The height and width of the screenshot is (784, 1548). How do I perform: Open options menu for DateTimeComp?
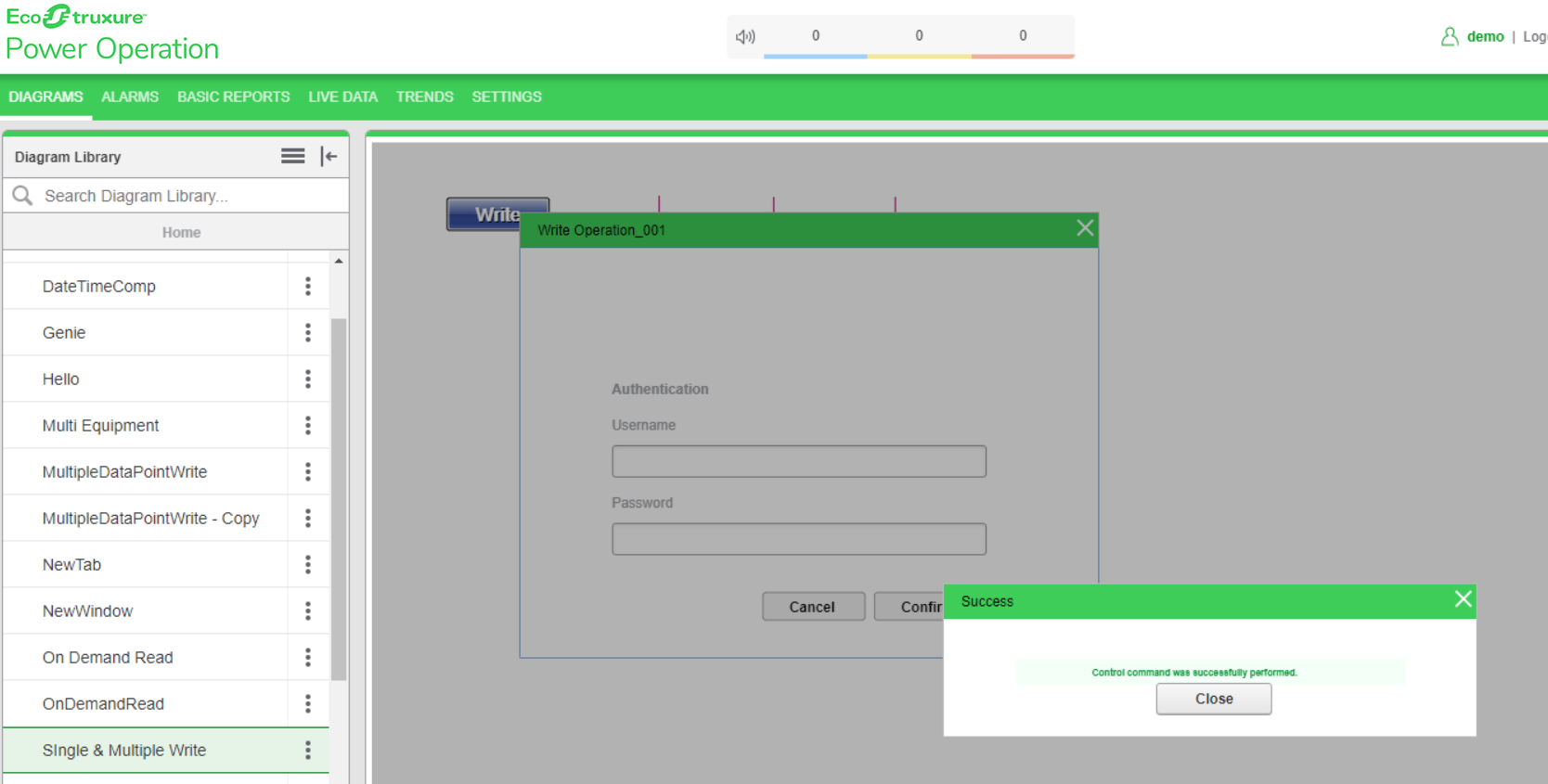point(308,287)
